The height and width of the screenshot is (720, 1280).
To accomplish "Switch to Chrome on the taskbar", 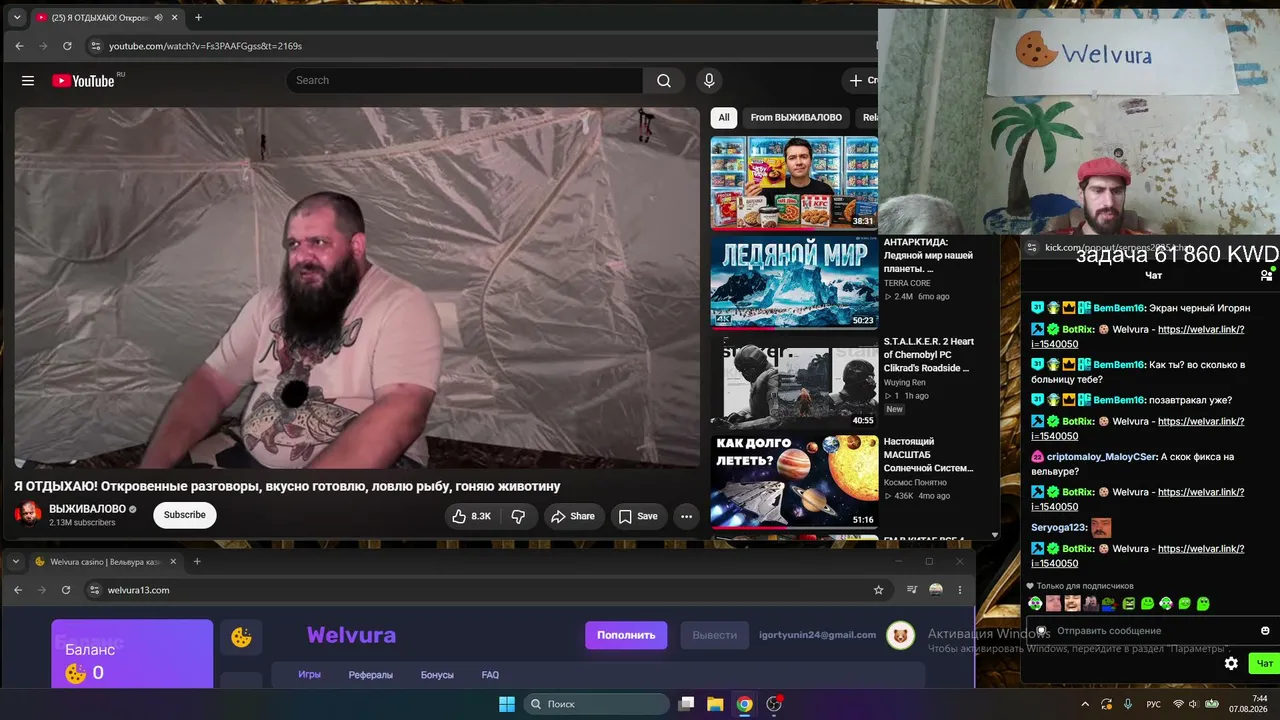I will point(744,704).
